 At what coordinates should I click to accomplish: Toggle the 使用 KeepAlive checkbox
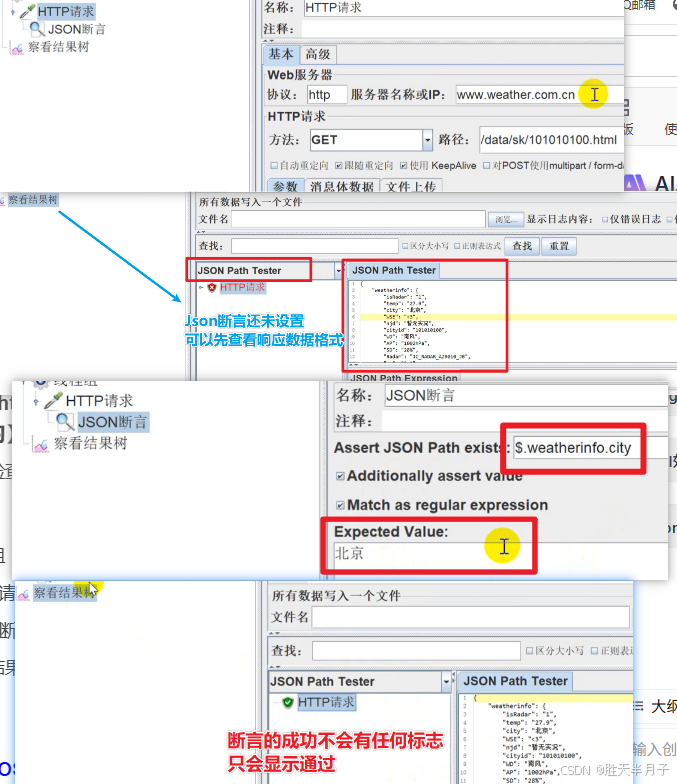point(404,166)
